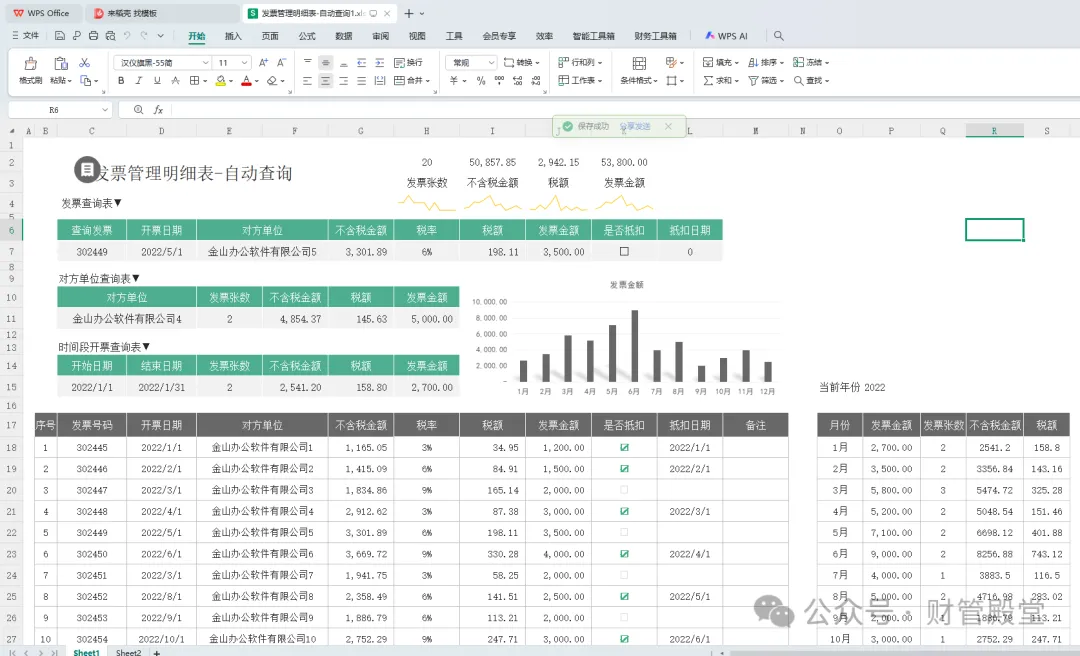This screenshot has height=656, width=1080.
Task: Click the Filter (筛选) button
Action: [766, 81]
